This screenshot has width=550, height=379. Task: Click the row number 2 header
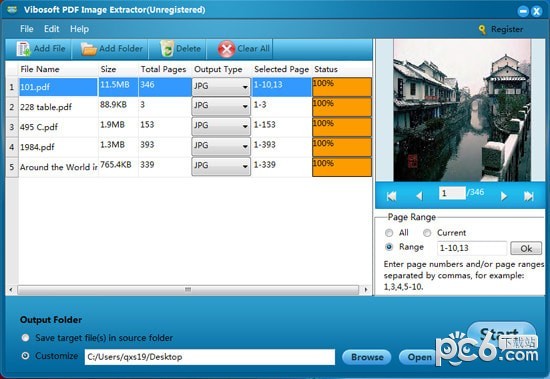tap(12, 107)
